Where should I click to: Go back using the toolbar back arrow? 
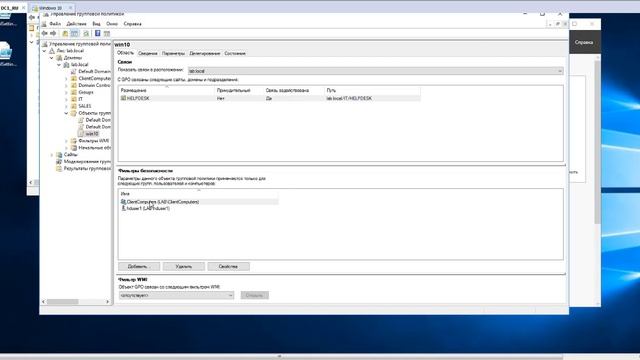point(44,33)
